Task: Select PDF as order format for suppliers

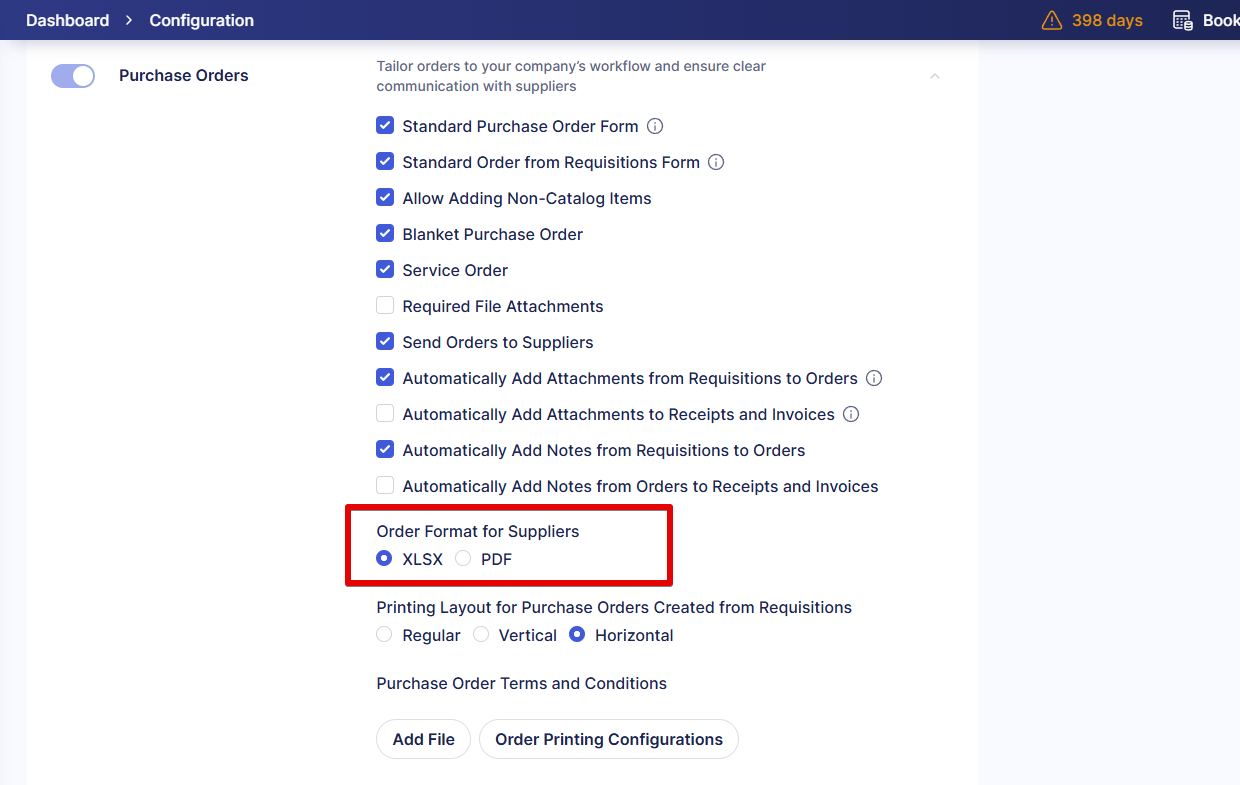Action: (x=463, y=559)
